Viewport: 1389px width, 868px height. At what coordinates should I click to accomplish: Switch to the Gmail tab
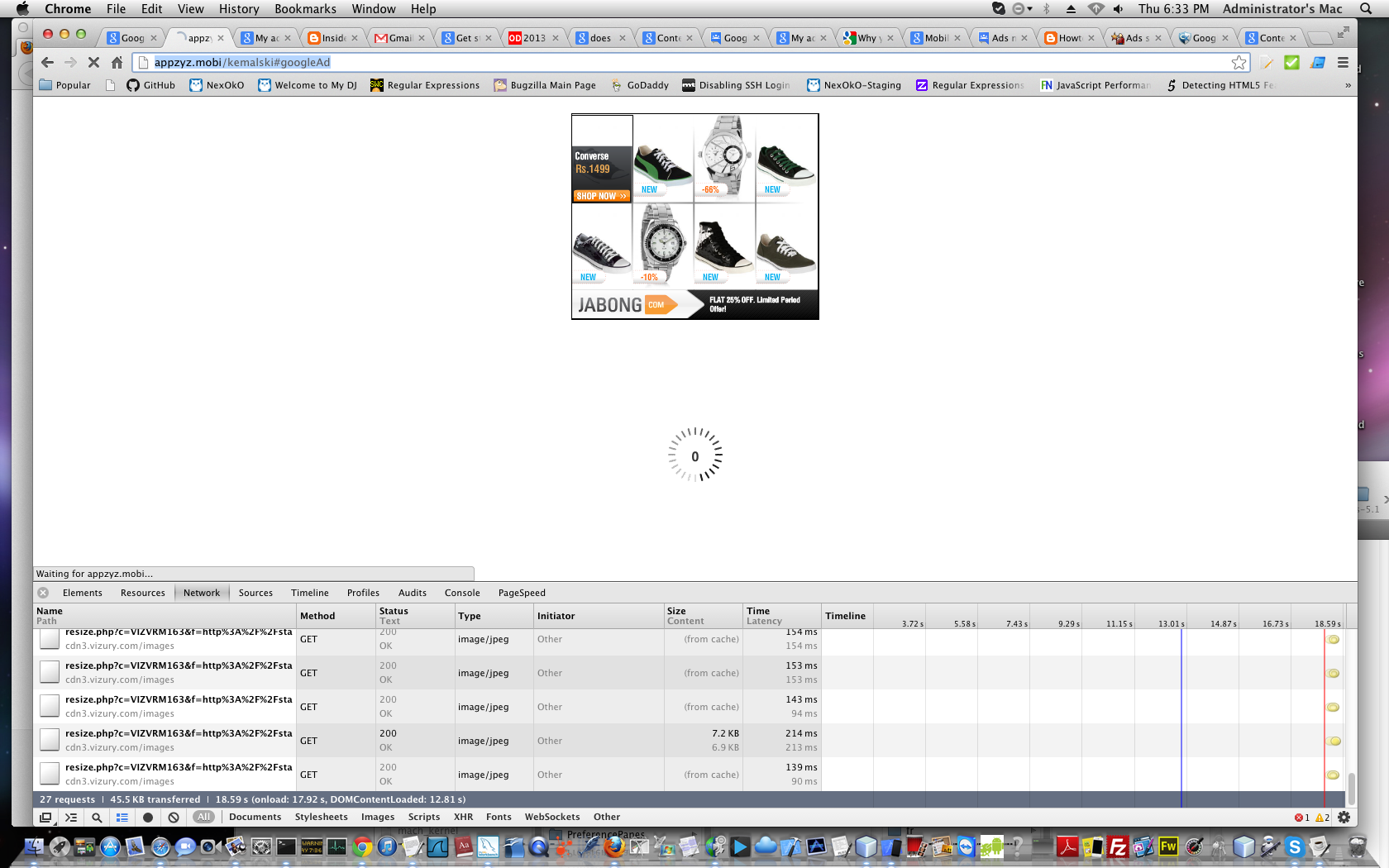tap(399, 38)
